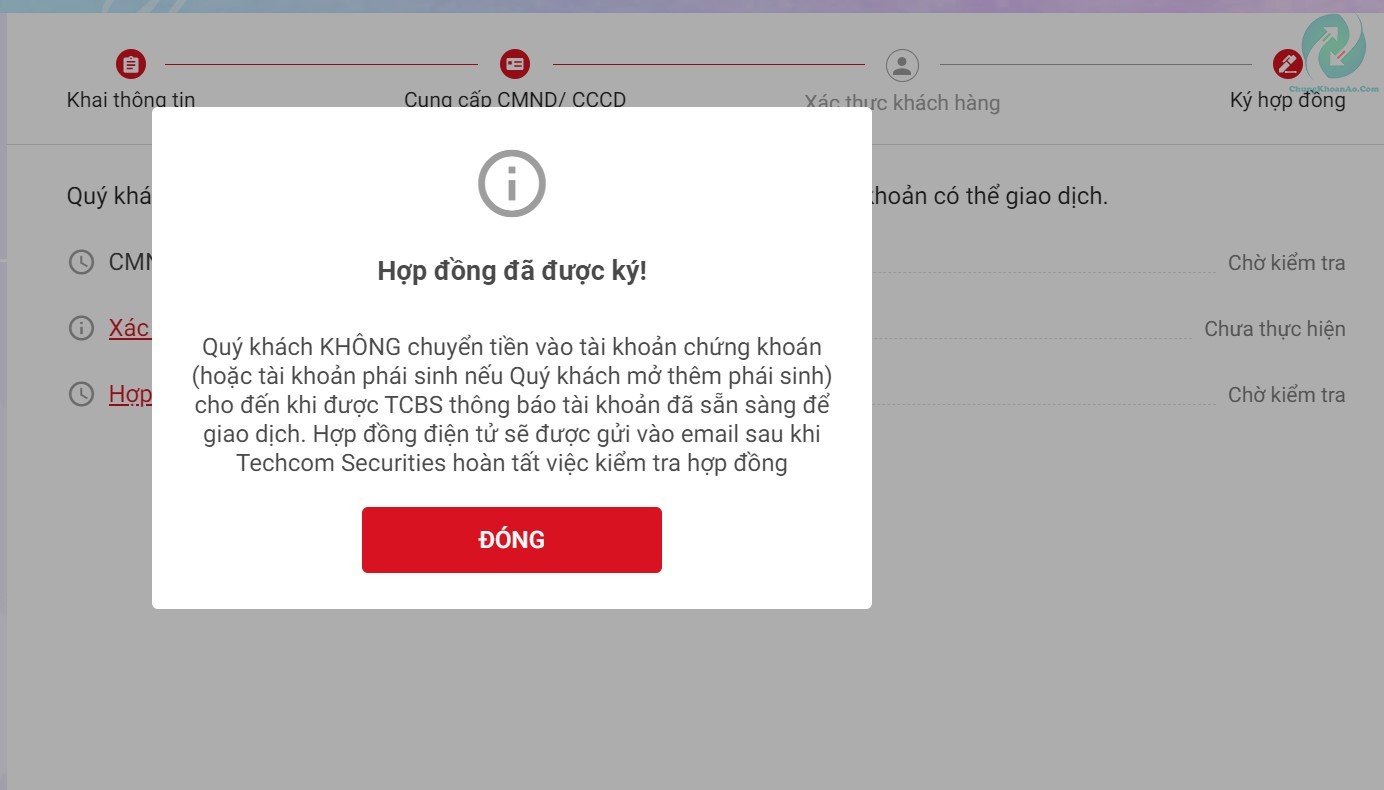Click the clock icon beside CMND status
Screen dimensions: 1384x790
click(x=81, y=262)
